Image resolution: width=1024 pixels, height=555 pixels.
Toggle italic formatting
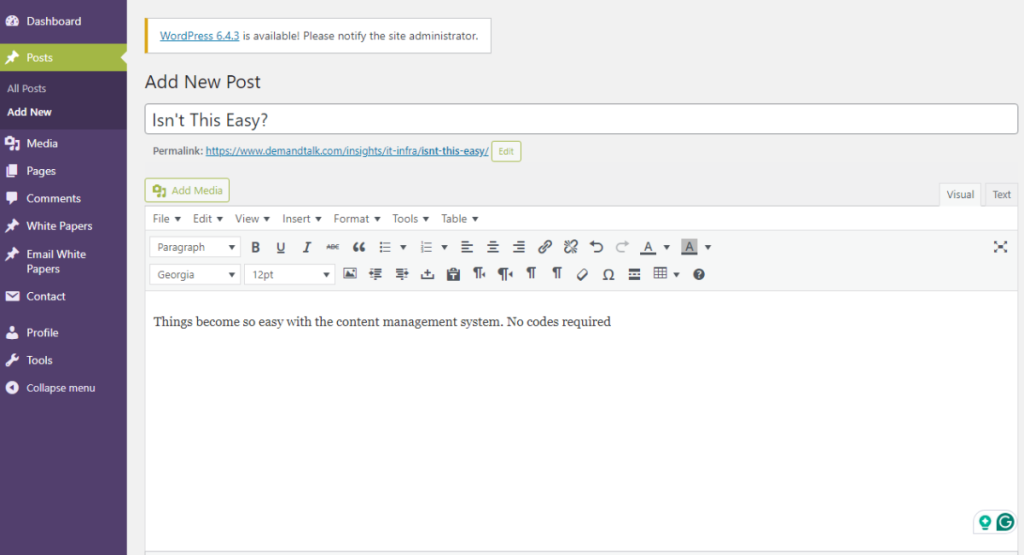[x=306, y=247]
